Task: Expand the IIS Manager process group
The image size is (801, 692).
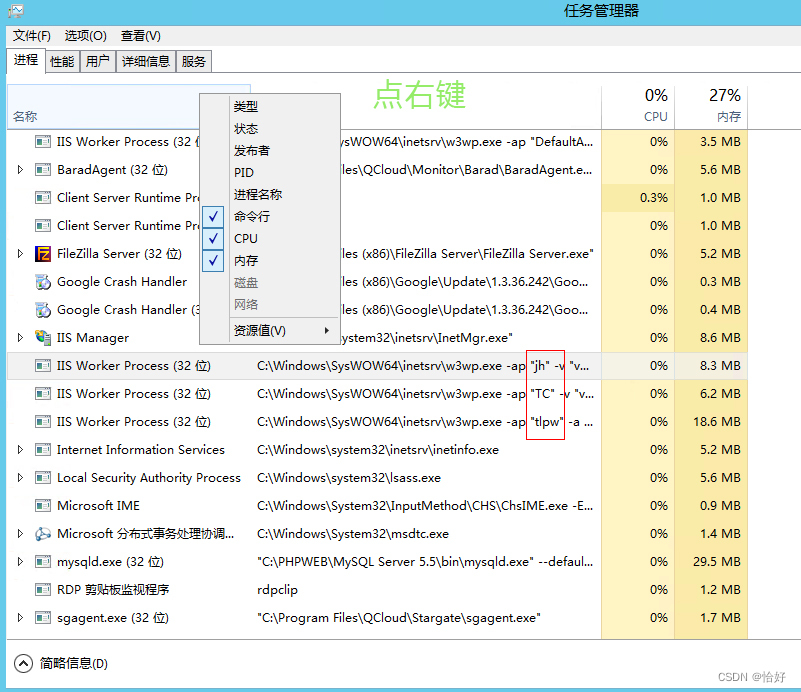Action: [x=20, y=338]
